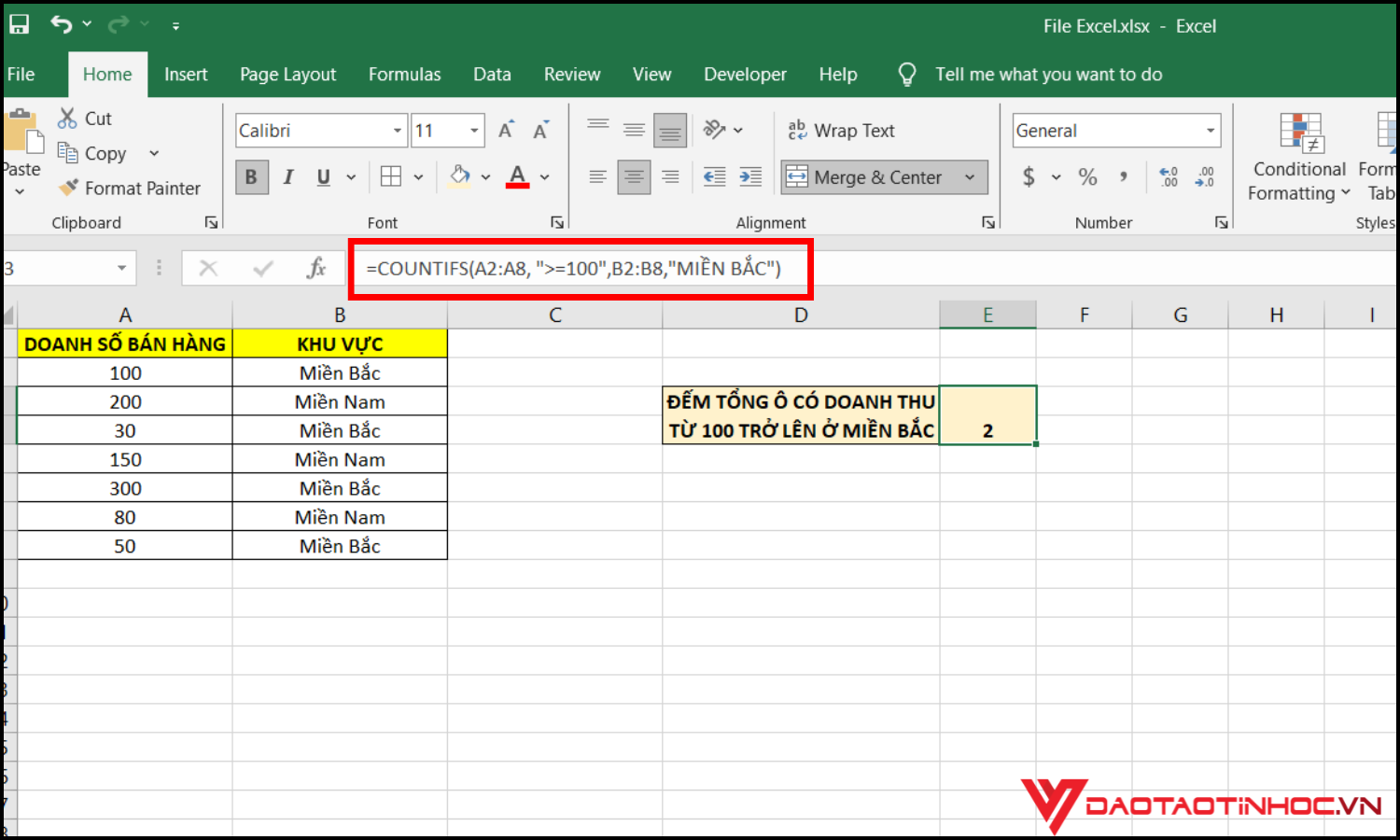This screenshot has width=1400, height=840.
Task: Click the Save icon in title bar
Action: 19,25
